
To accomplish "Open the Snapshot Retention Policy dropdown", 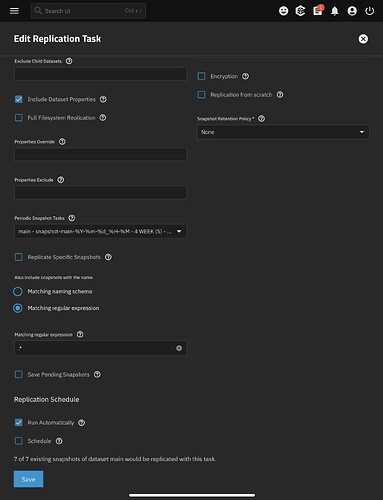I will pos(283,132).
